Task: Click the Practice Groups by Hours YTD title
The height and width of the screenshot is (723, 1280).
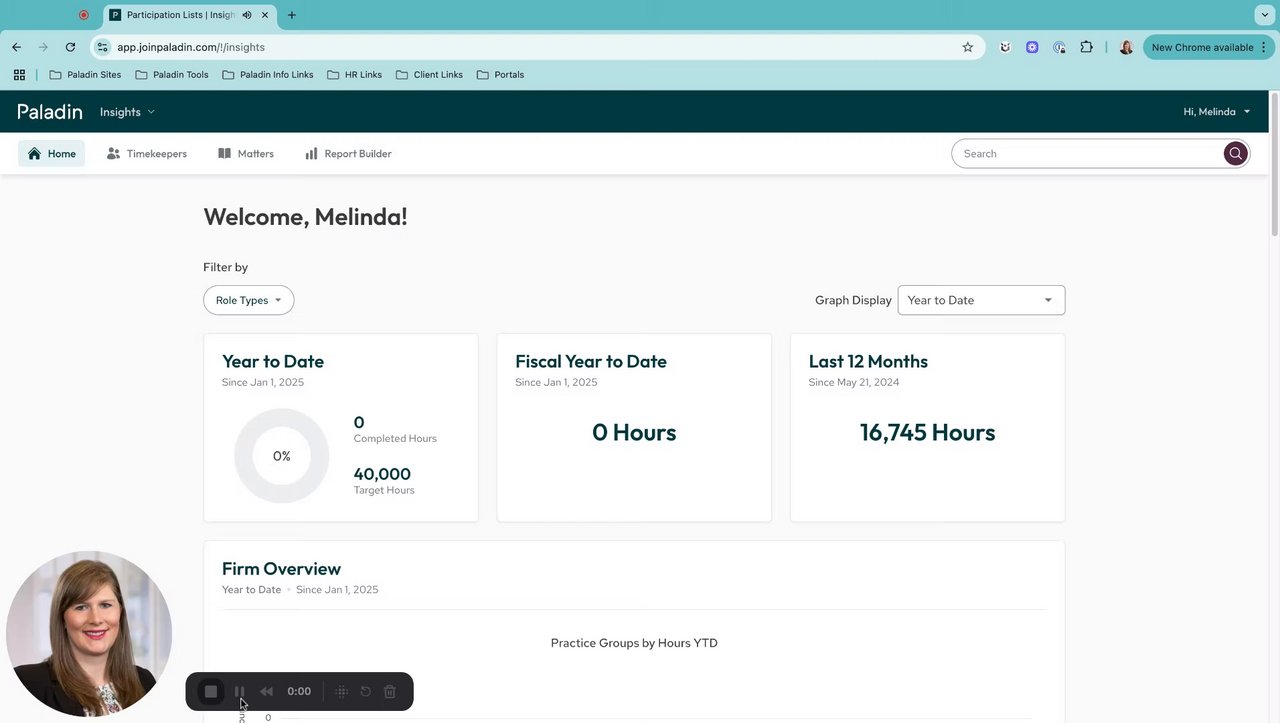Action: click(634, 643)
